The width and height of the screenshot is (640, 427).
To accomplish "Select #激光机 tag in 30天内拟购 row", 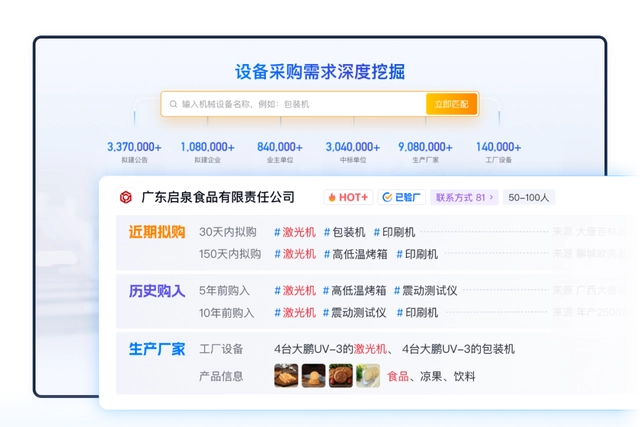I will (x=295, y=232).
